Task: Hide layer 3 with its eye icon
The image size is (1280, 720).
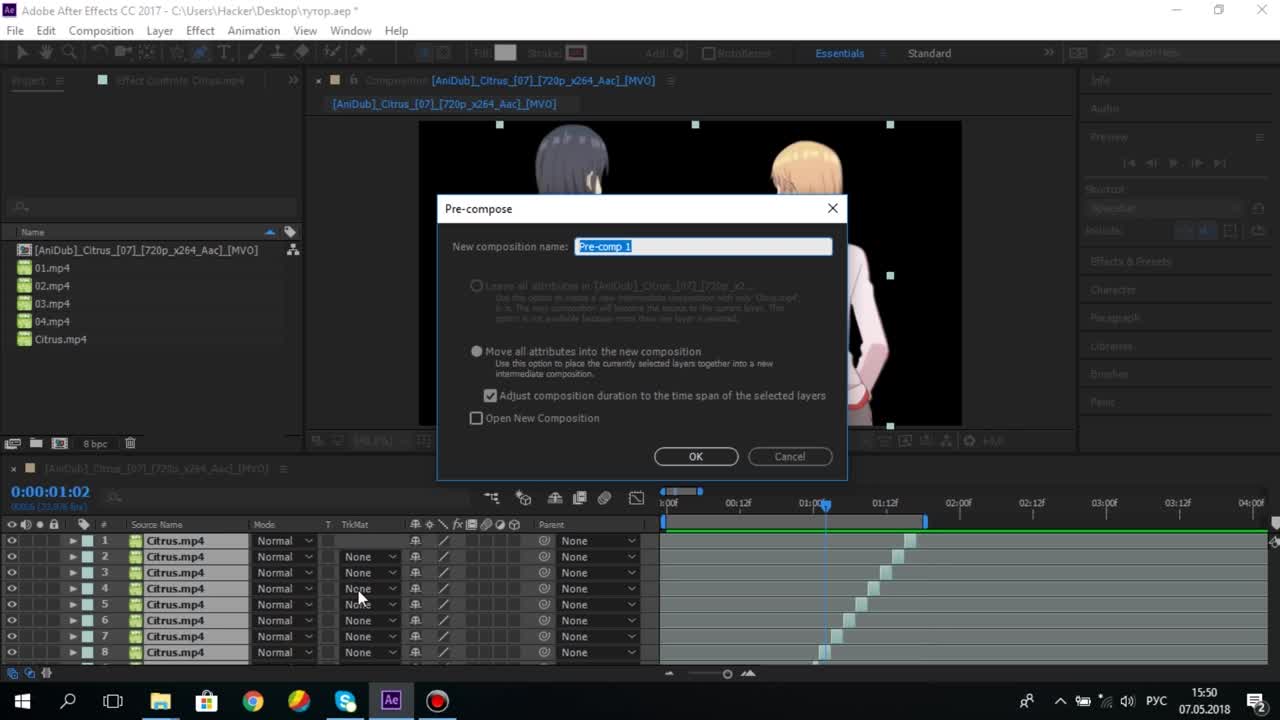Action: tap(12, 573)
